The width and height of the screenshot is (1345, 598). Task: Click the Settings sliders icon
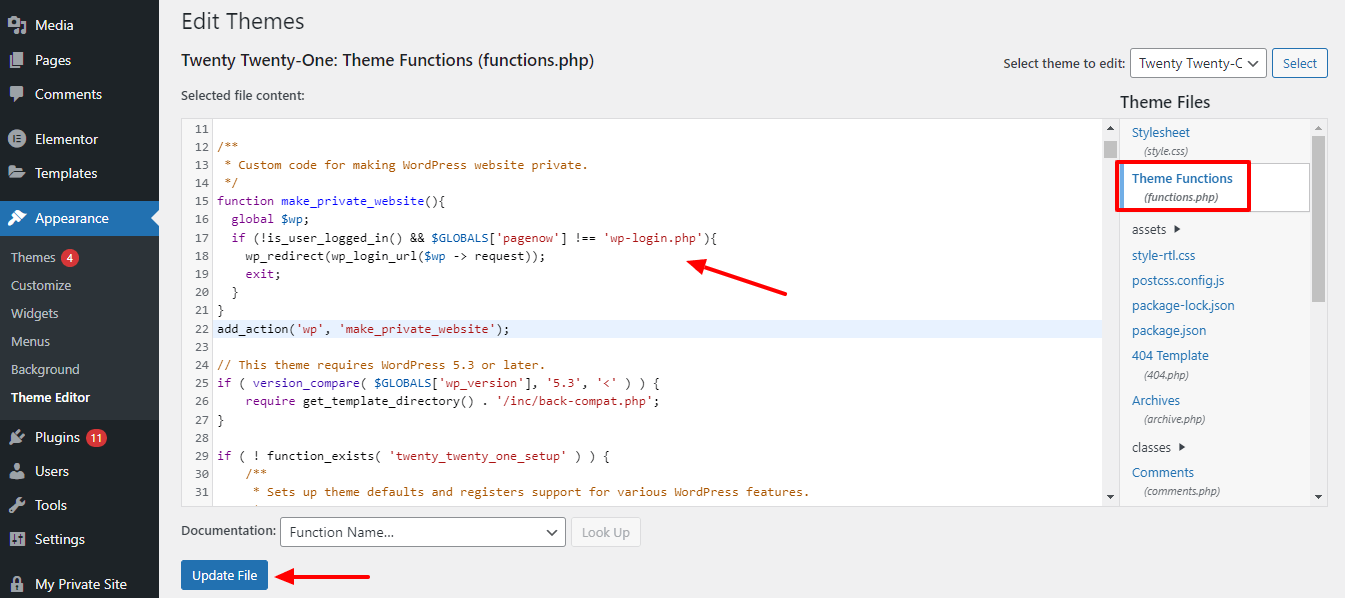pos(17,539)
